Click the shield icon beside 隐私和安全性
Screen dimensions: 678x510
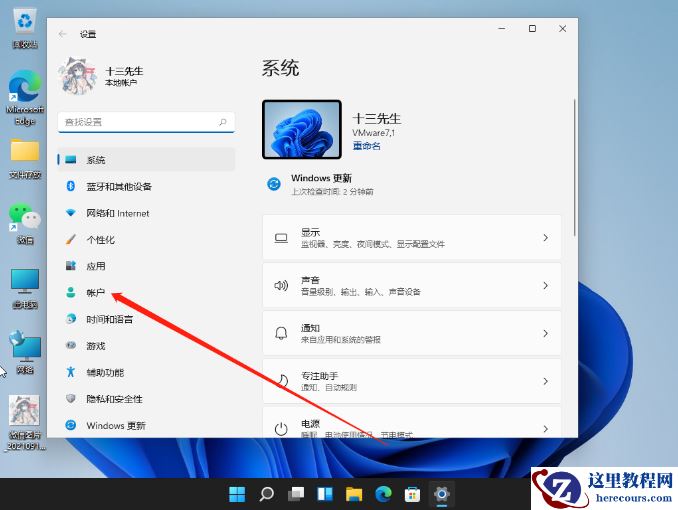(71, 398)
